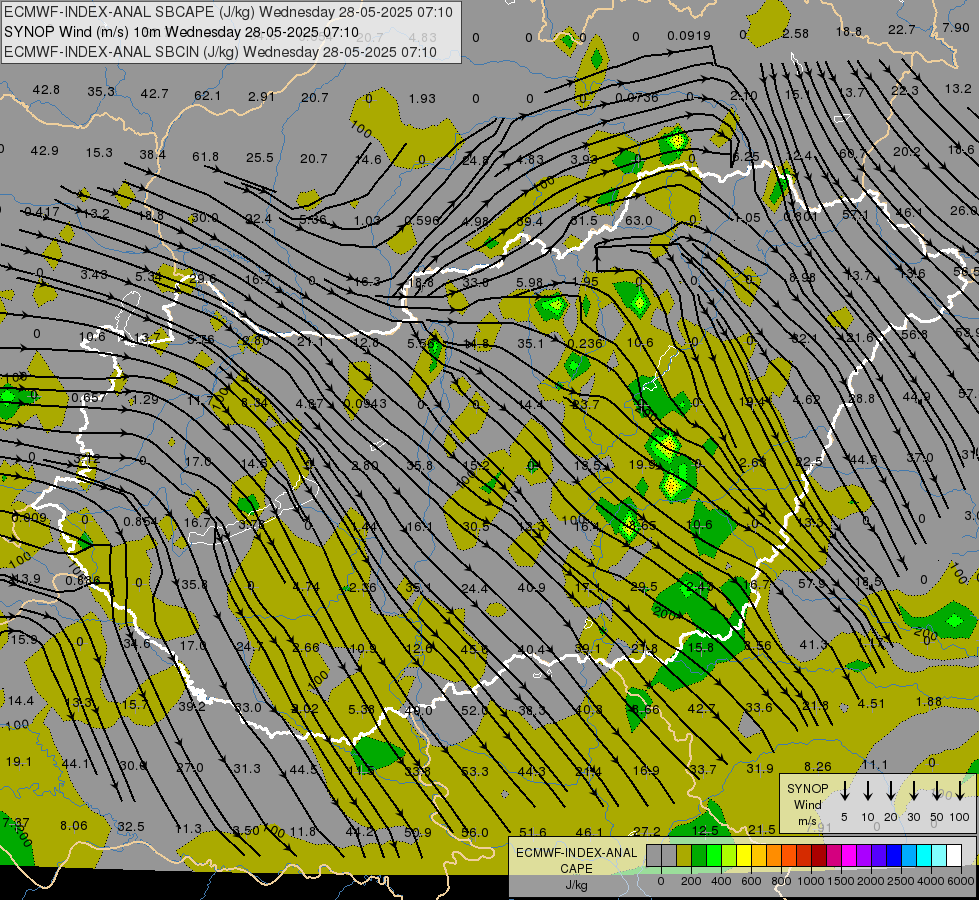This screenshot has height=900, width=979.
Task: Click map value 62.1
Action: click(207, 96)
